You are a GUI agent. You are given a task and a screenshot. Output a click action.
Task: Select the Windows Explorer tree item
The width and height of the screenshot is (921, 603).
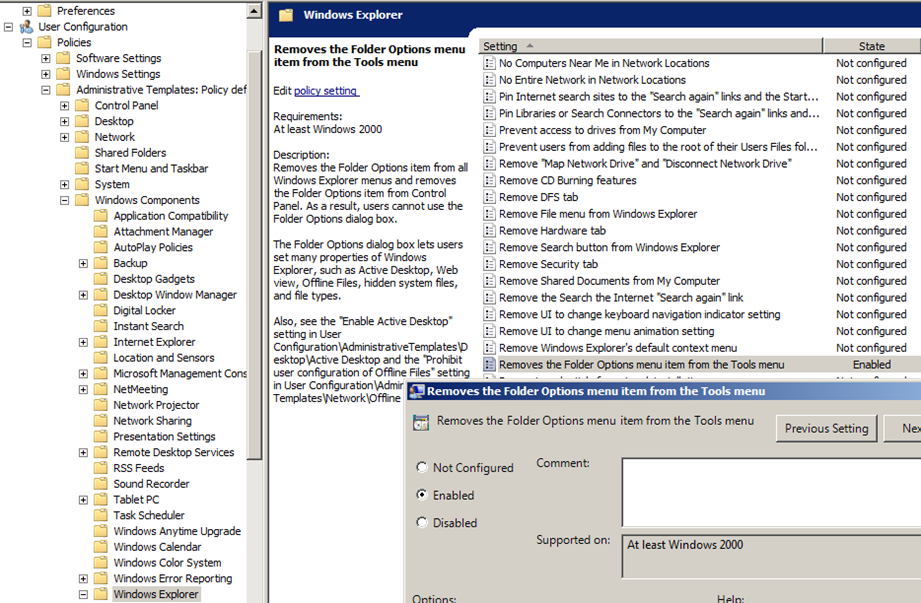(156, 594)
